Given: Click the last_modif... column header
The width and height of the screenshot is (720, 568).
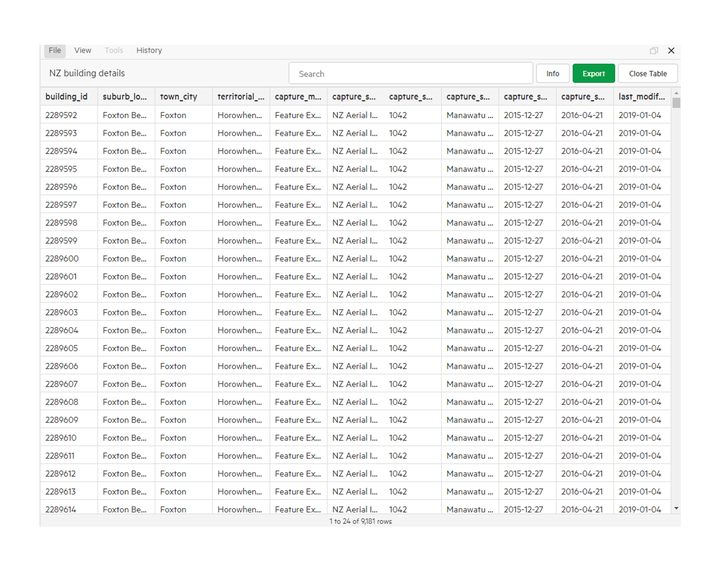Looking at the screenshot, I should coord(641,96).
